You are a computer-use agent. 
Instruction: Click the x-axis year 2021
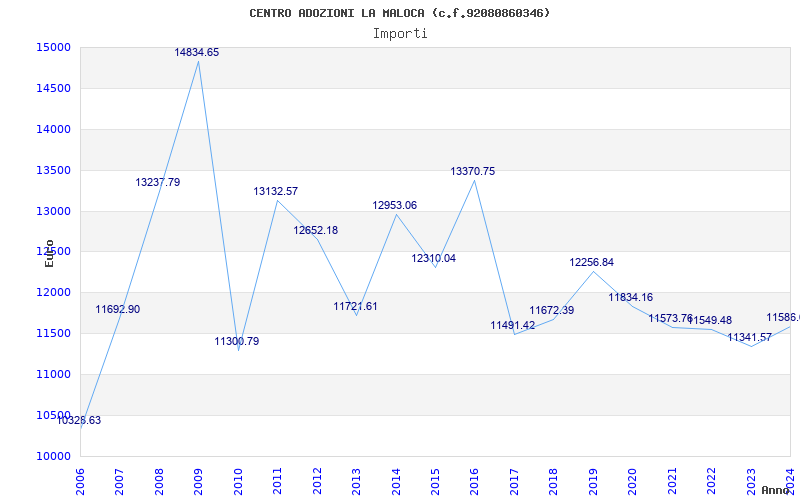[672, 481]
